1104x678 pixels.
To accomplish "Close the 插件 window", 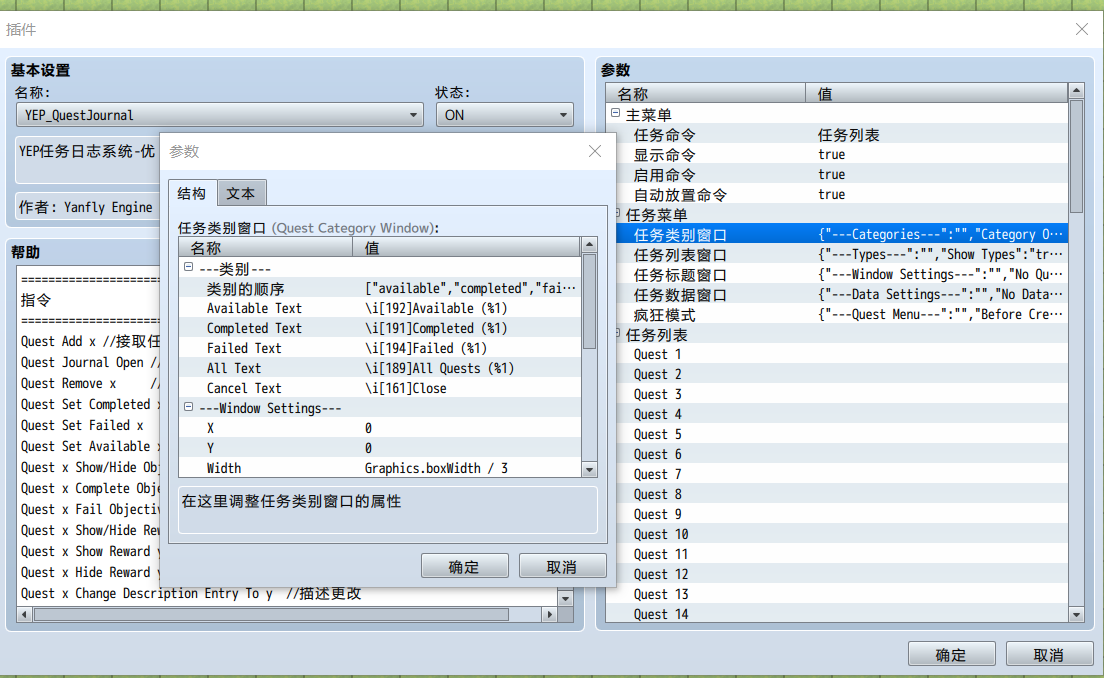I will [x=1082, y=29].
